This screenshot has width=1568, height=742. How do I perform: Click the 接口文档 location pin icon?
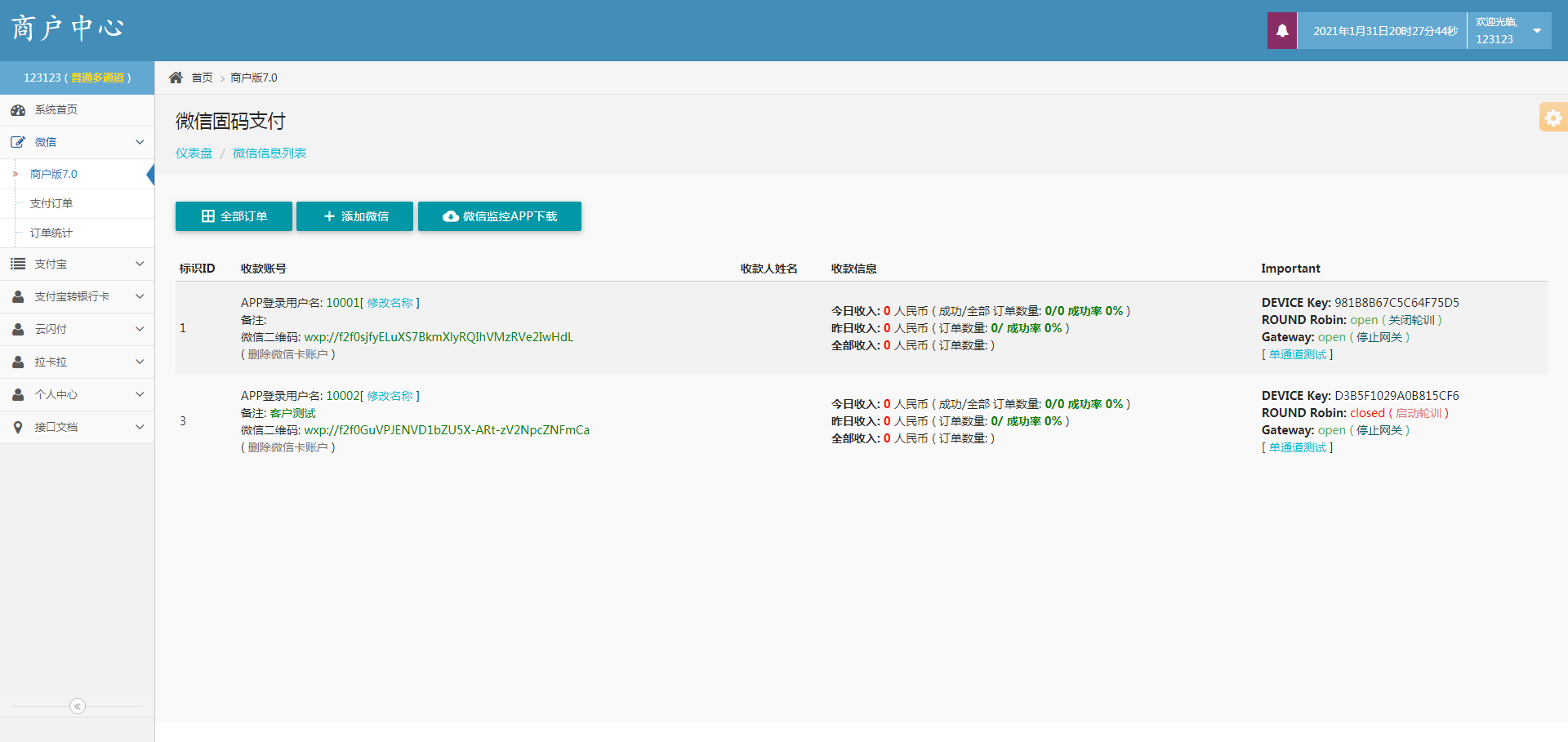18,427
